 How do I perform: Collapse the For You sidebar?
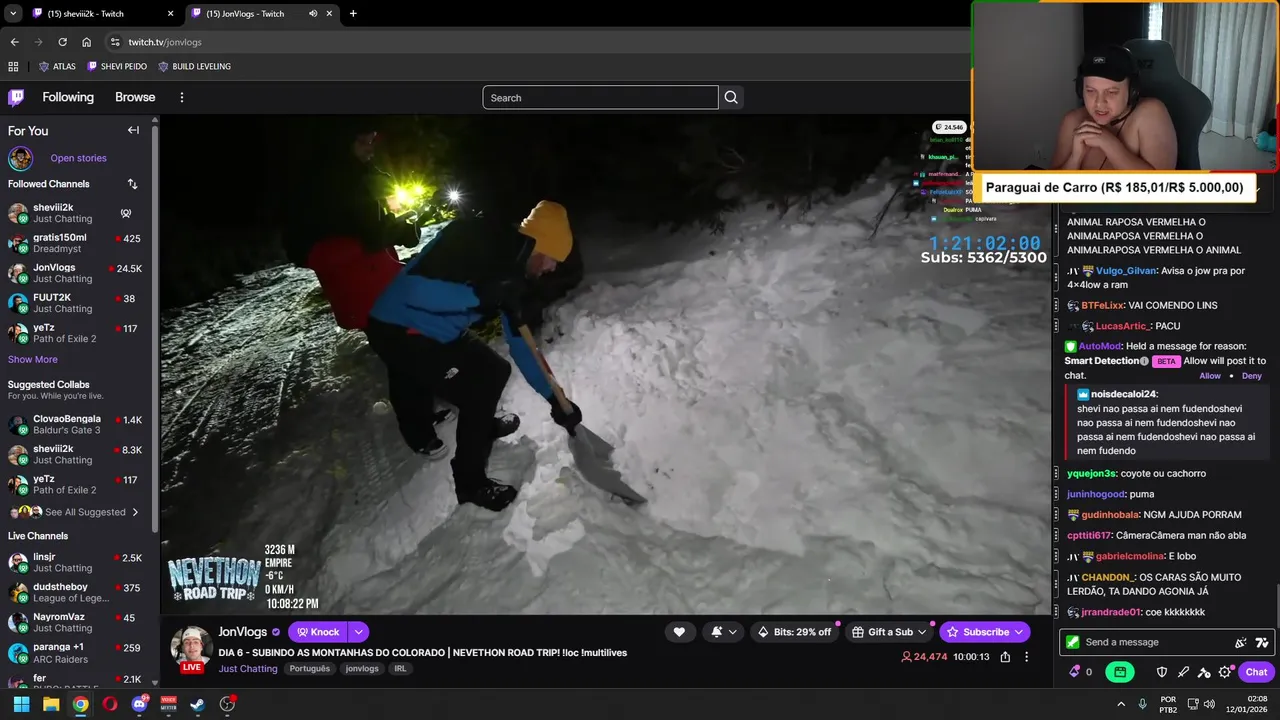click(x=133, y=130)
